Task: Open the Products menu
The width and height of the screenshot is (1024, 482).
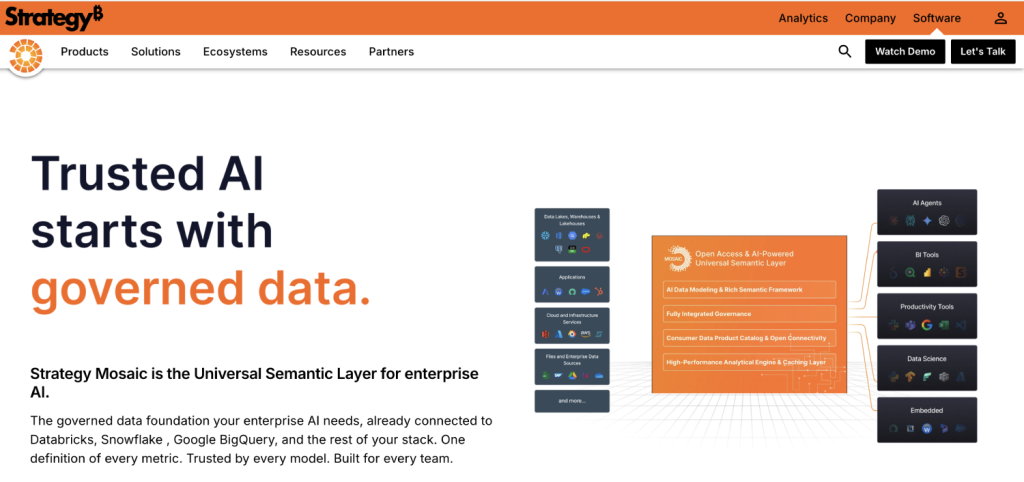Action: pyautogui.click(x=85, y=52)
